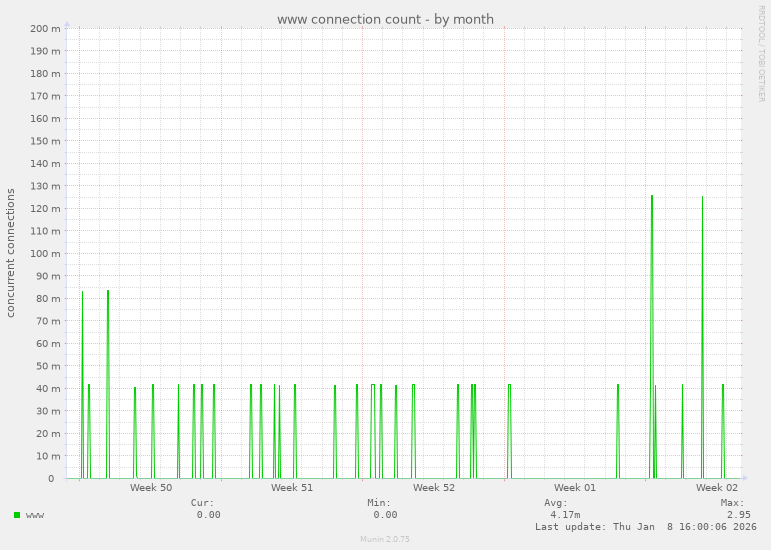Image resolution: width=771 pixels, height=550 pixels.
Task: Click the '140 m' y-axis tick label
Action: point(45,164)
